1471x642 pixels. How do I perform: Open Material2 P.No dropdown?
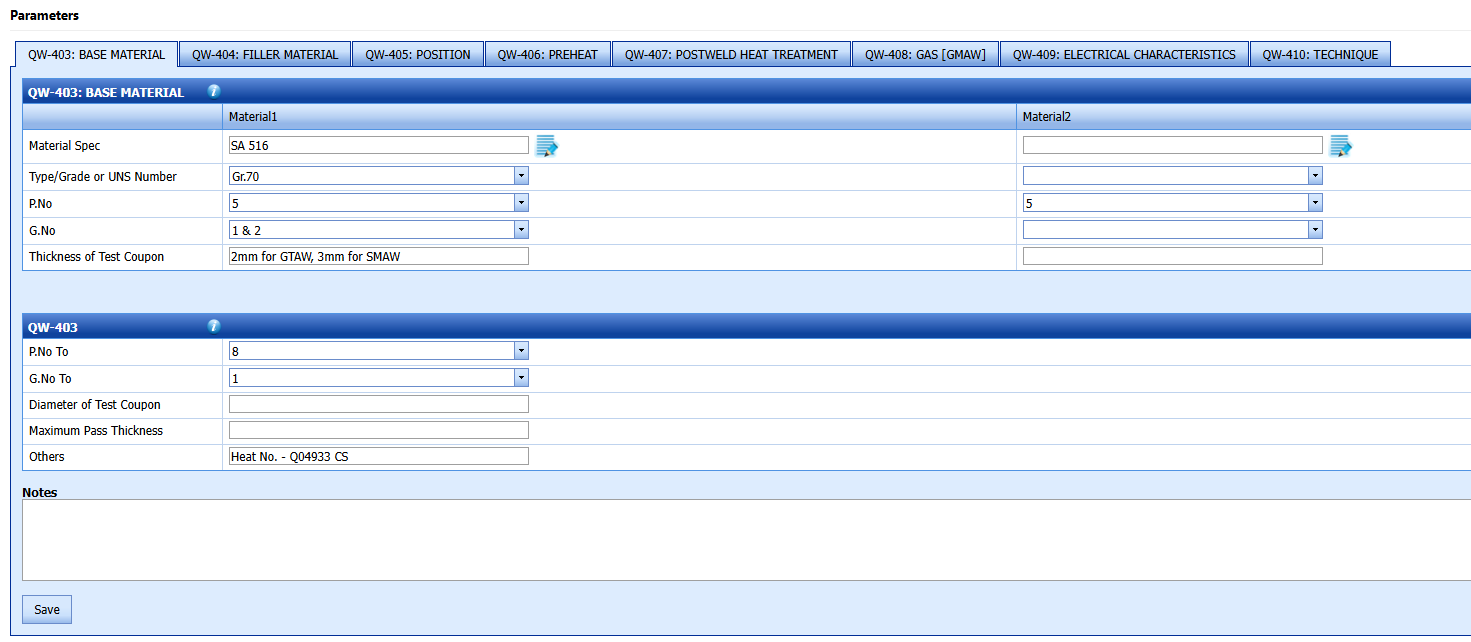tap(1315, 203)
